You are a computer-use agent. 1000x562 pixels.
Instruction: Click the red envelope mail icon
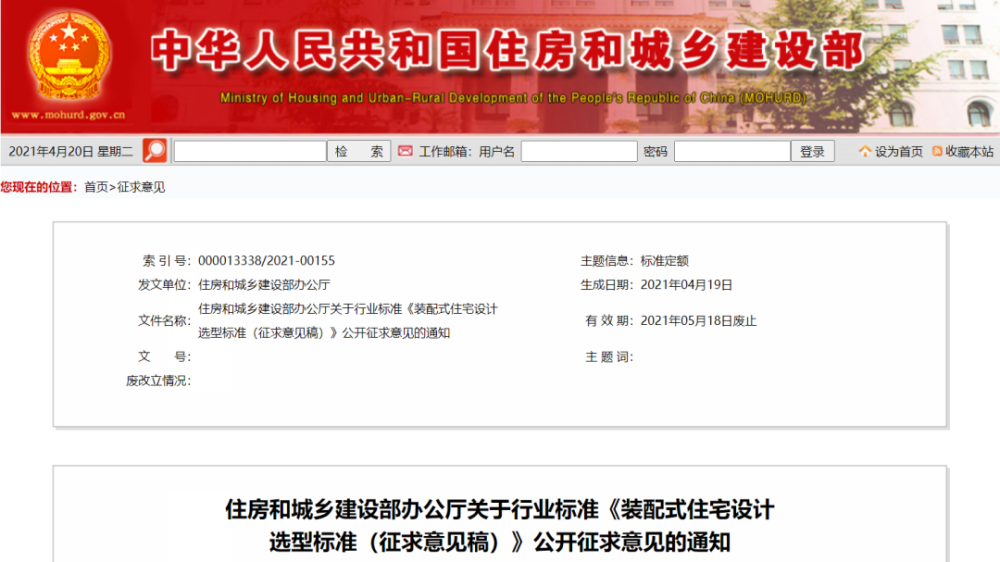pos(405,151)
